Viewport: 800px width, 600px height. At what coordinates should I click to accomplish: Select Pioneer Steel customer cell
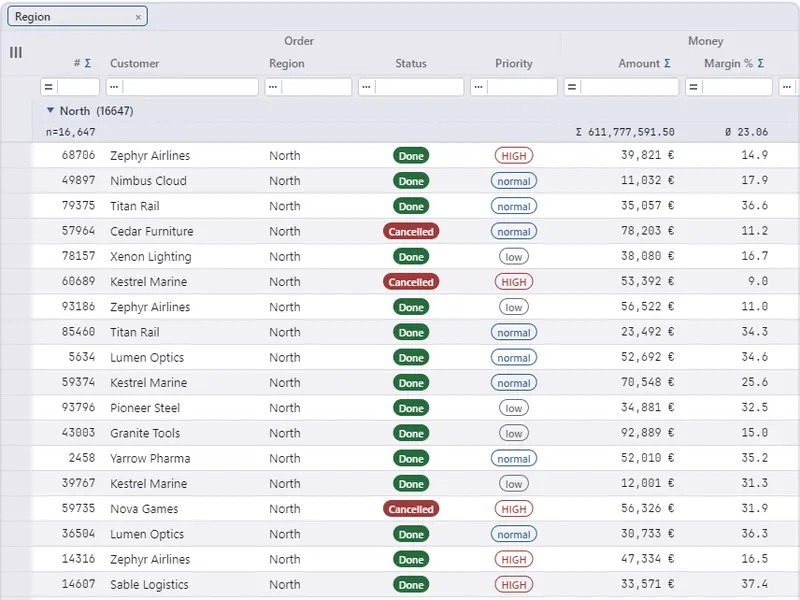click(x=145, y=408)
